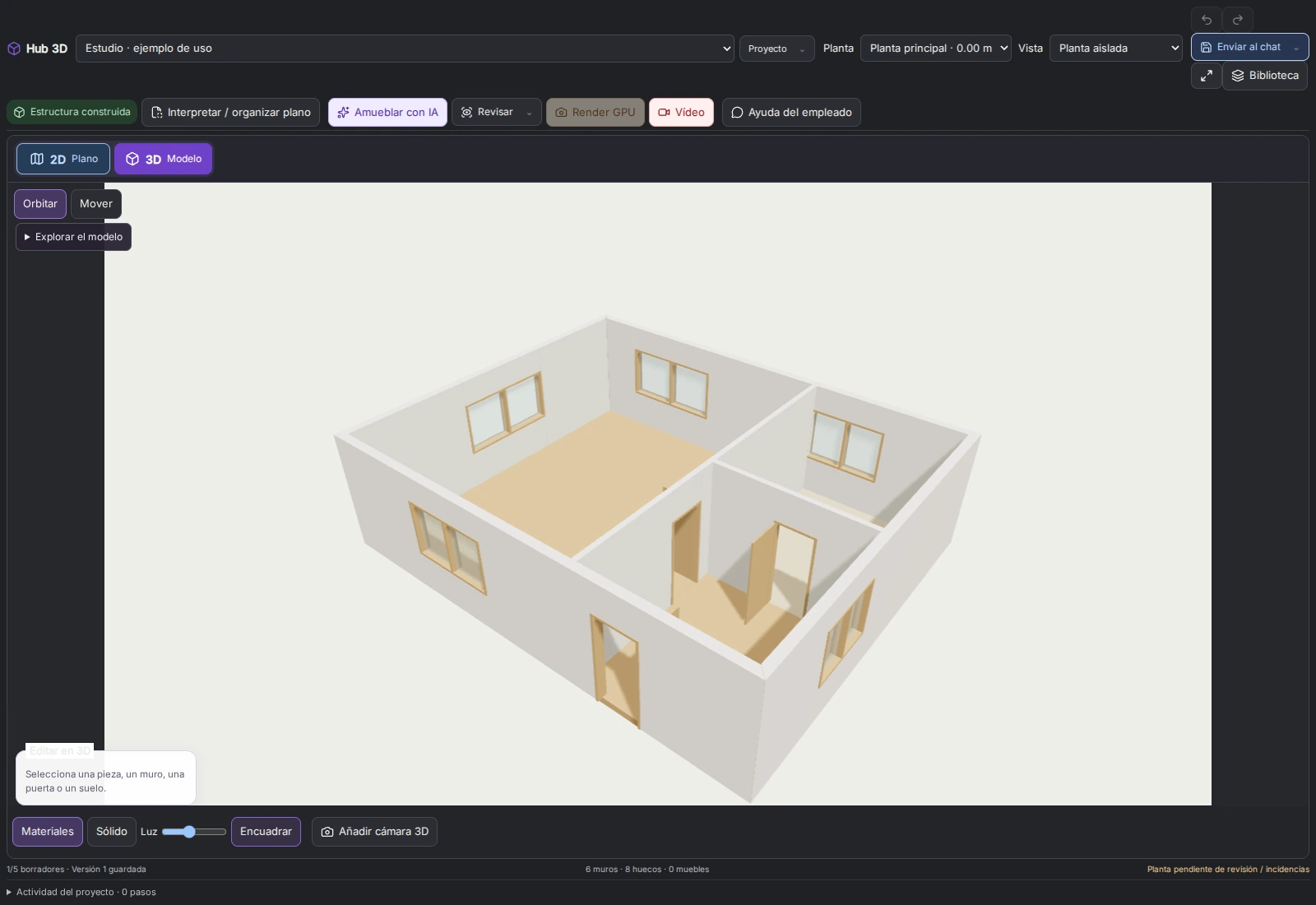Select the Orbitar navigation mode
Viewport: 1316px width, 905px height.
40,204
